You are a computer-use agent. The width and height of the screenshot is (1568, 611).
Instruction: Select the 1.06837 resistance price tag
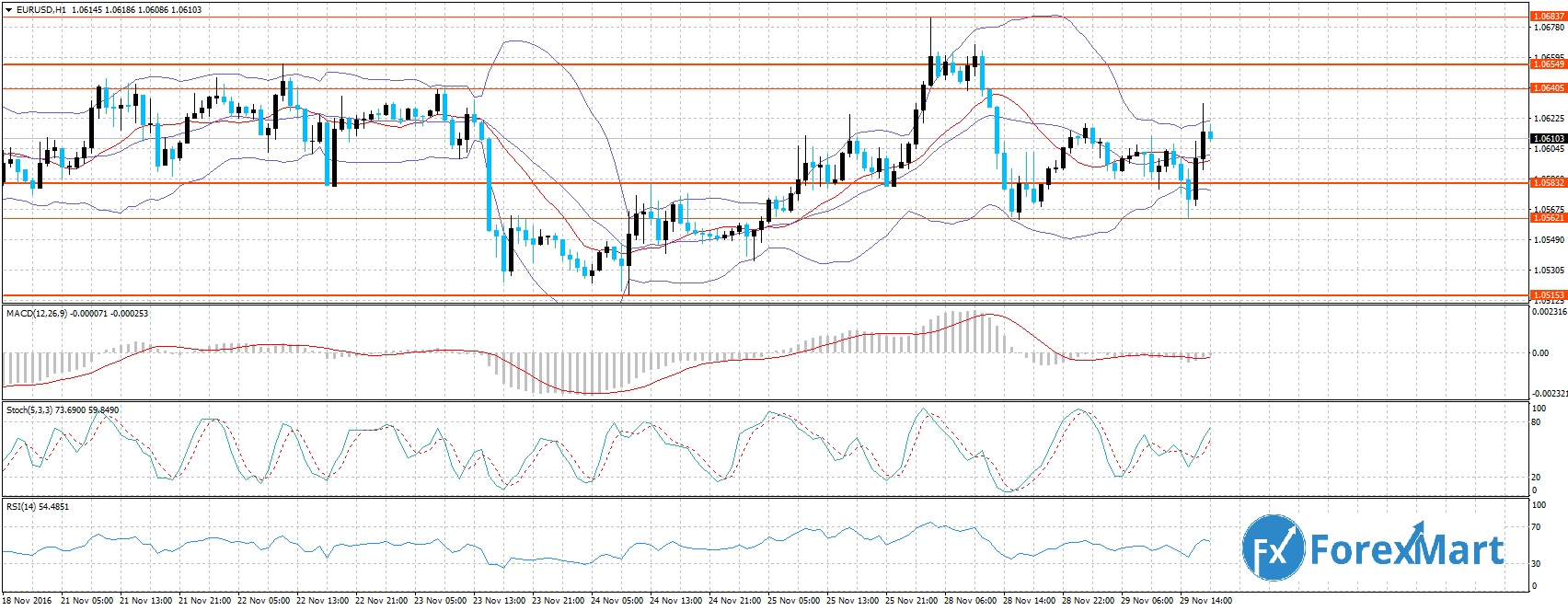pos(1548,17)
